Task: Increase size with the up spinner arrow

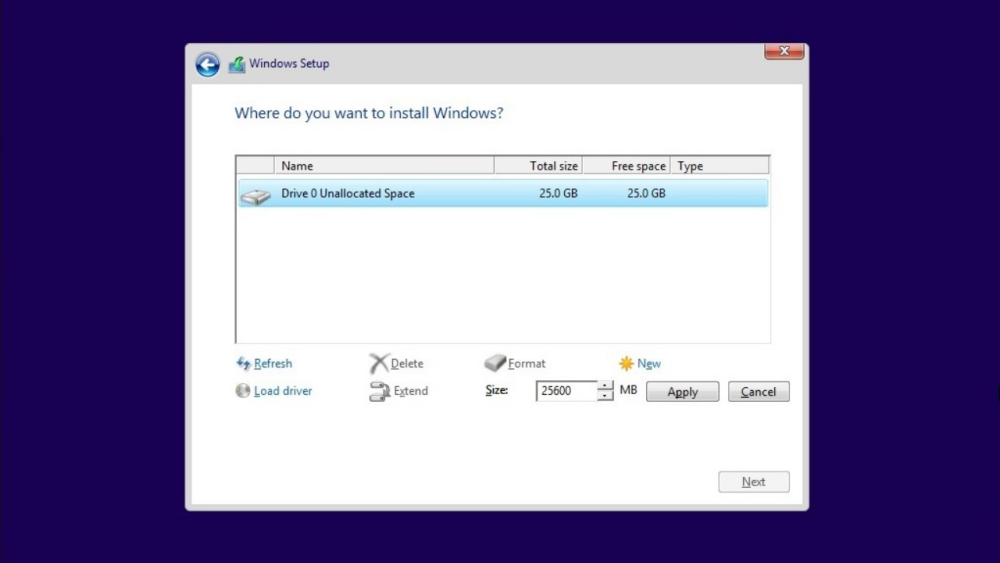Action: pos(605,386)
